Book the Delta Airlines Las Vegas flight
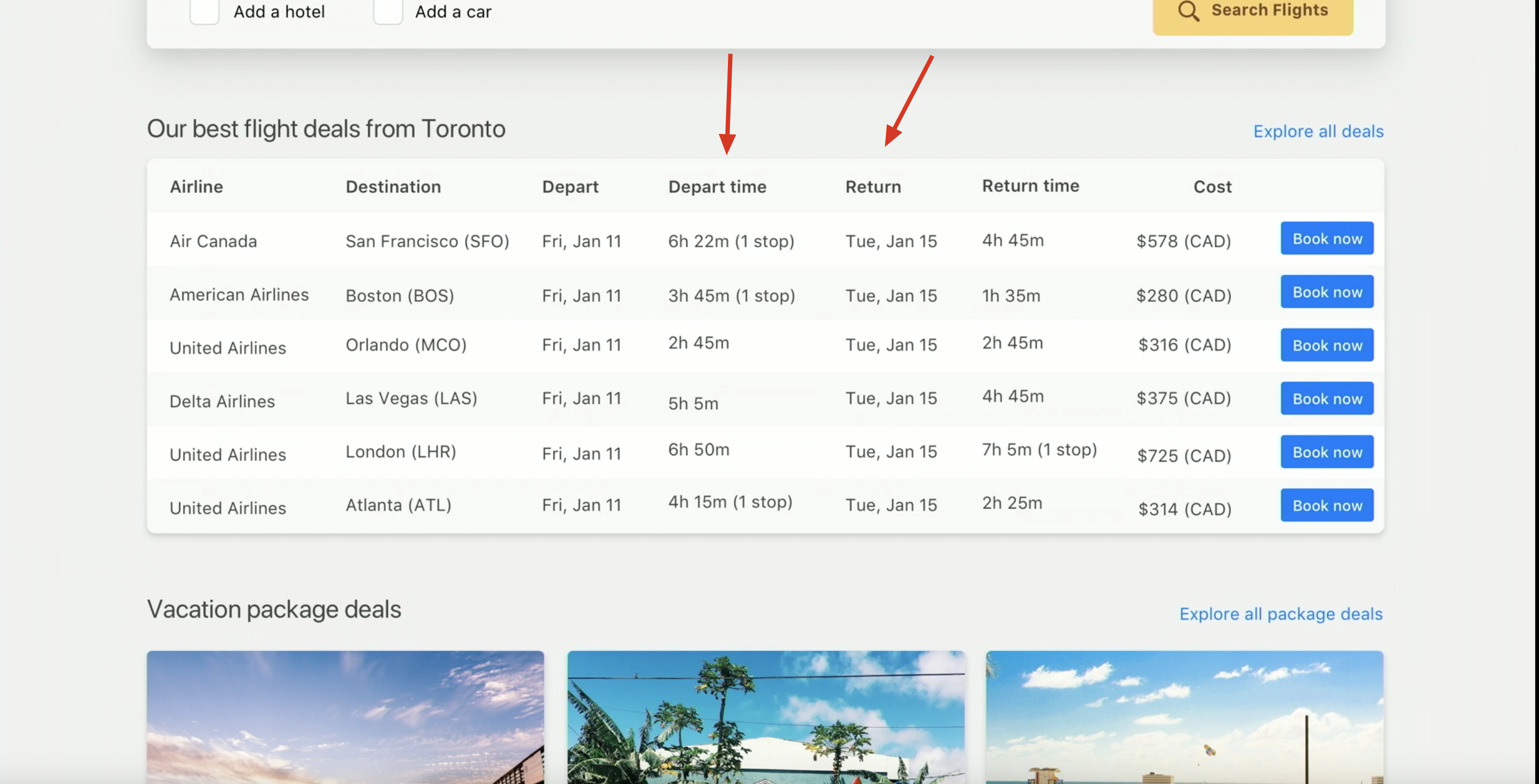1539x784 pixels. 1326,398
